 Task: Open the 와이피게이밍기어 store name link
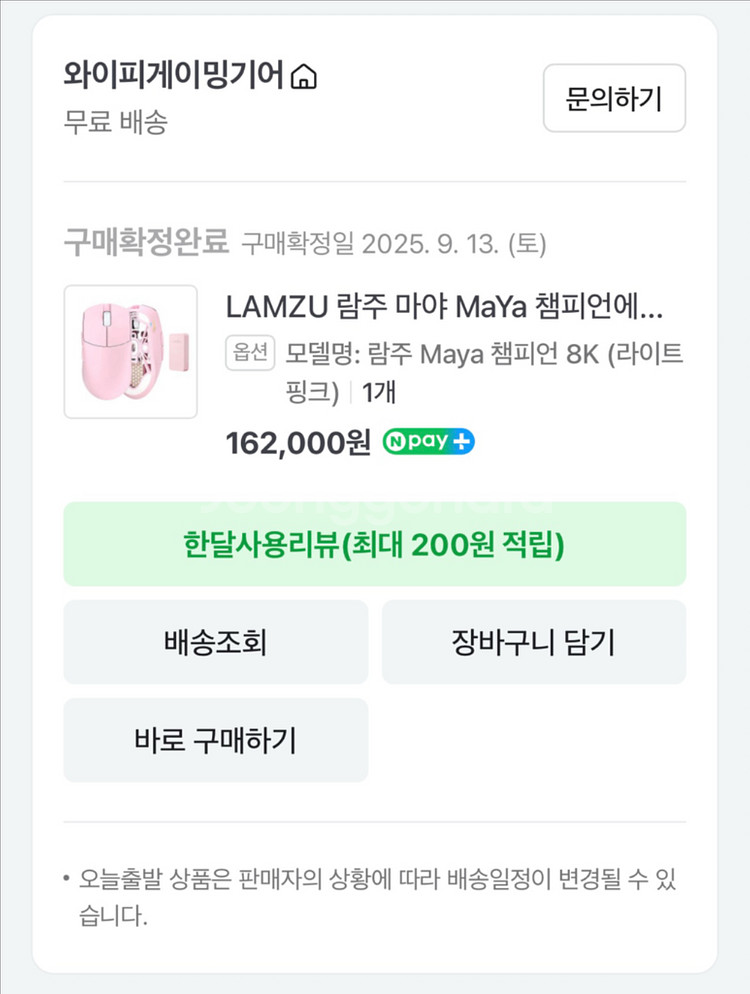[174, 76]
